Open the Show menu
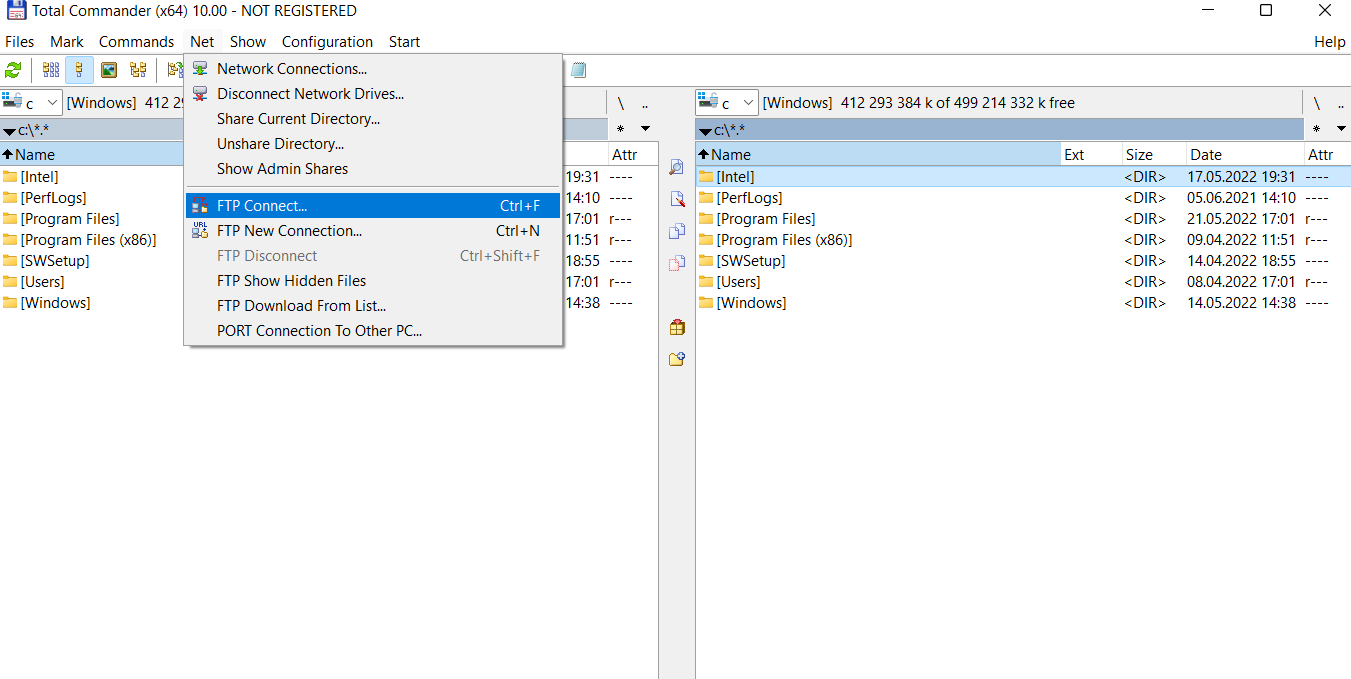1351x679 pixels. 248,42
